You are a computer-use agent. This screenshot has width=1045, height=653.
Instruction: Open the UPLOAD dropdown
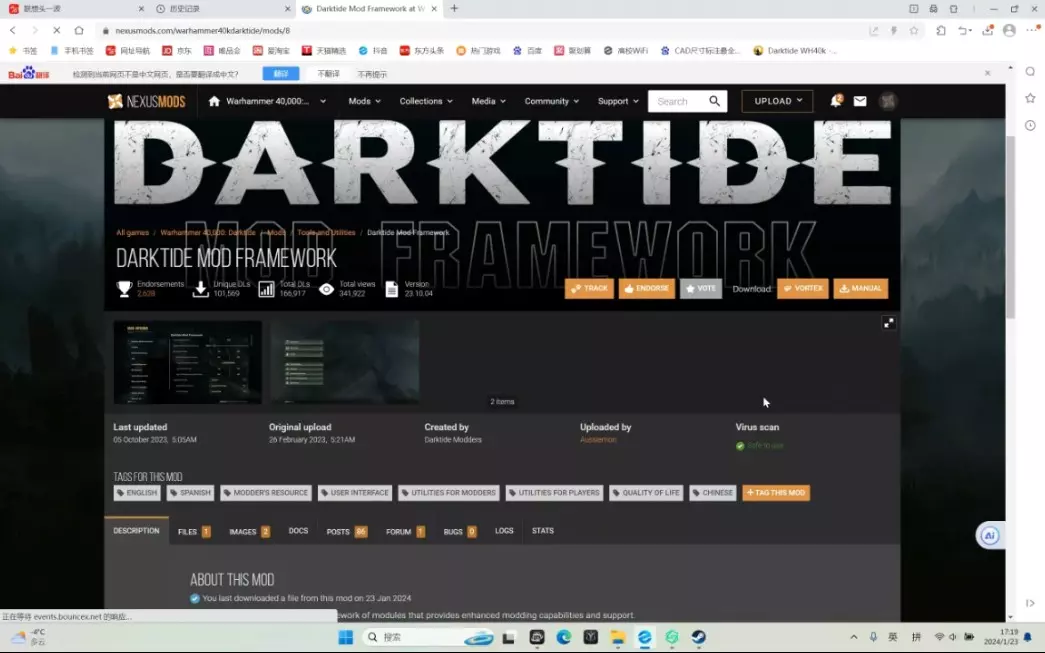[x=777, y=101]
